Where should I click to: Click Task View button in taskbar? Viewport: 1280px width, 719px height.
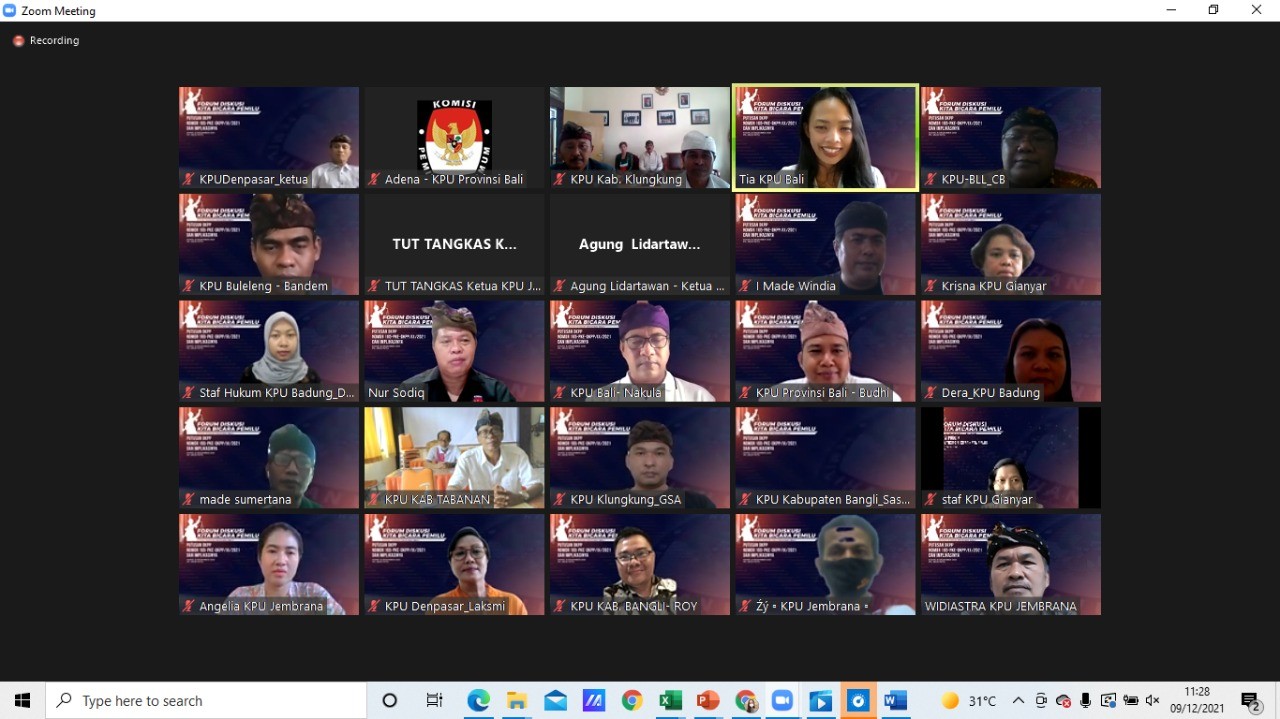tap(434, 701)
